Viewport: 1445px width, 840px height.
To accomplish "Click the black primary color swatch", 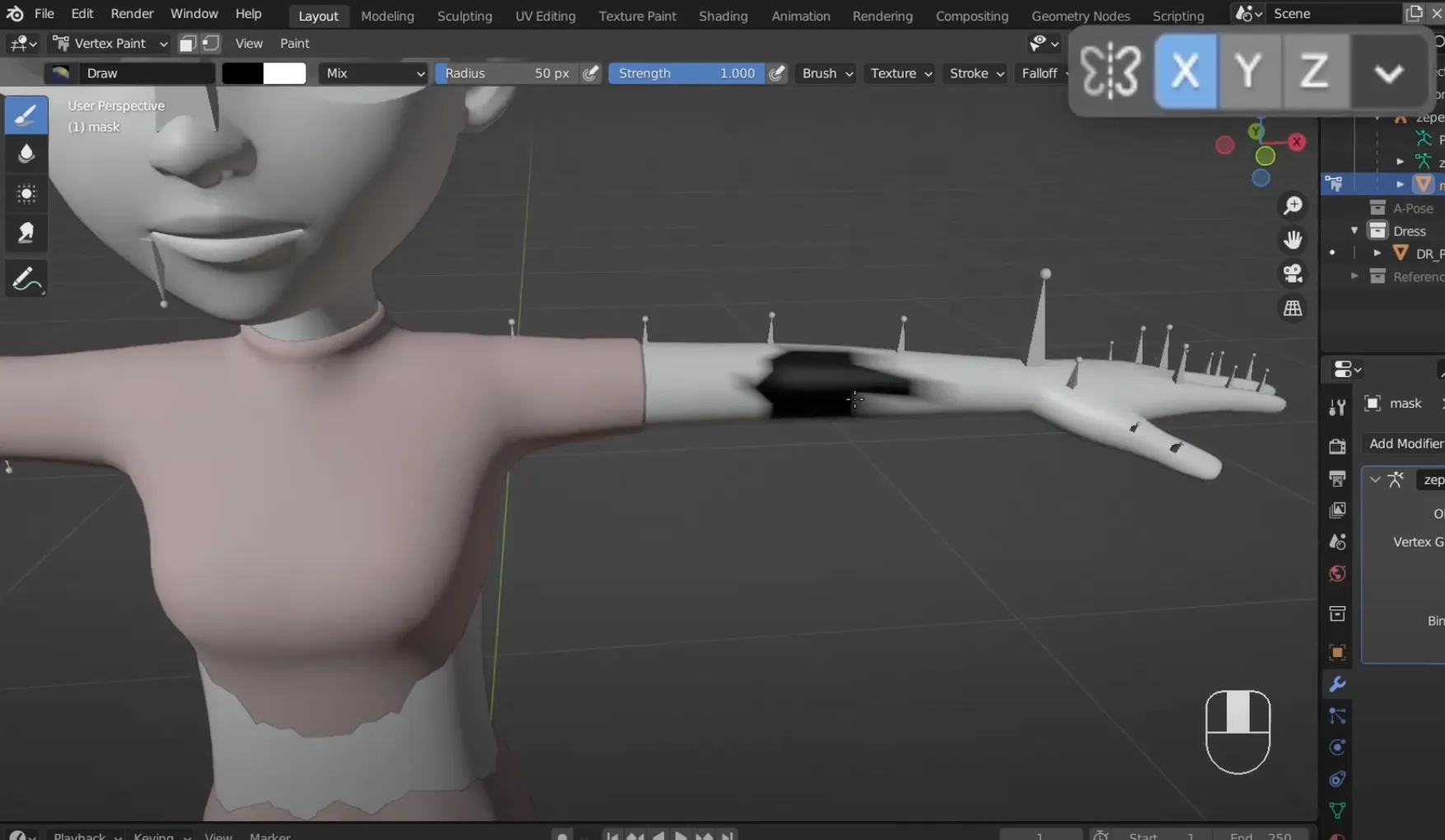I will click(242, 73).
